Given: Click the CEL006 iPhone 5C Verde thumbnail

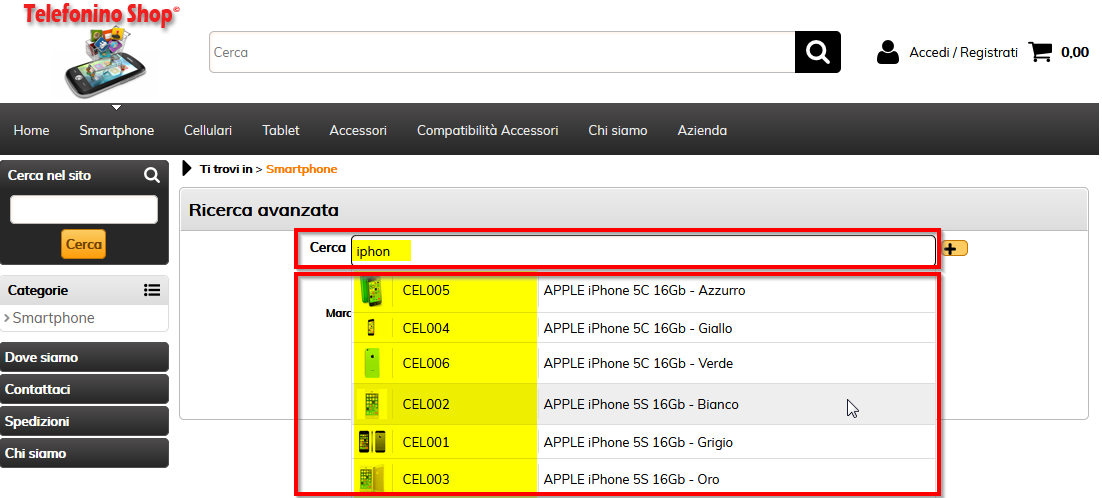Looking at the screenshot, I should point(372,363).
